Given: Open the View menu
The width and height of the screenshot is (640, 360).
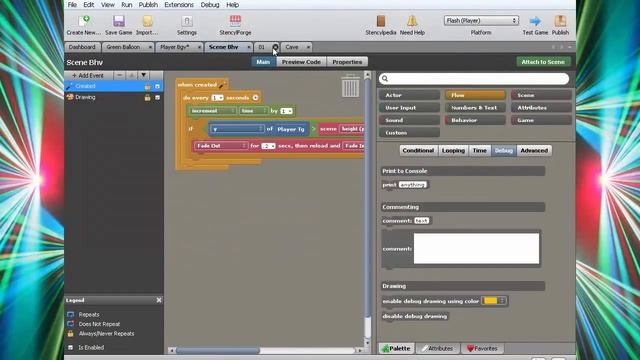Looking at the screenshot, I should pos(108,5).
